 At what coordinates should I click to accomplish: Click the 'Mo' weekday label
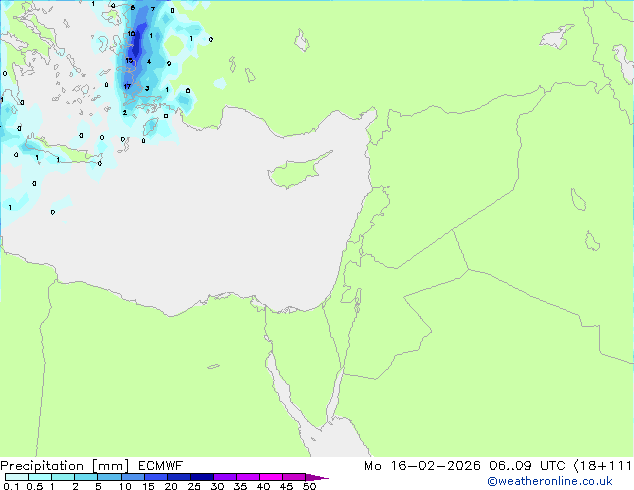[373, 466]
